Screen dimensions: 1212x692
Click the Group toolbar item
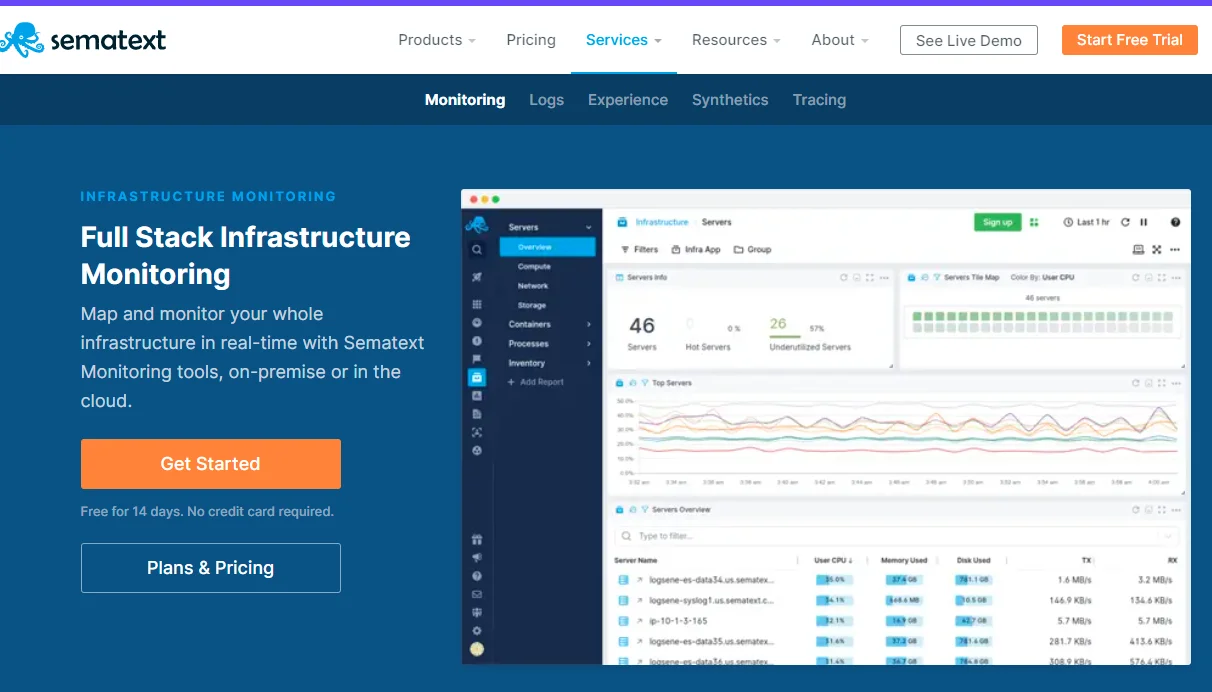pyautogui.click(x=753, y=249)
